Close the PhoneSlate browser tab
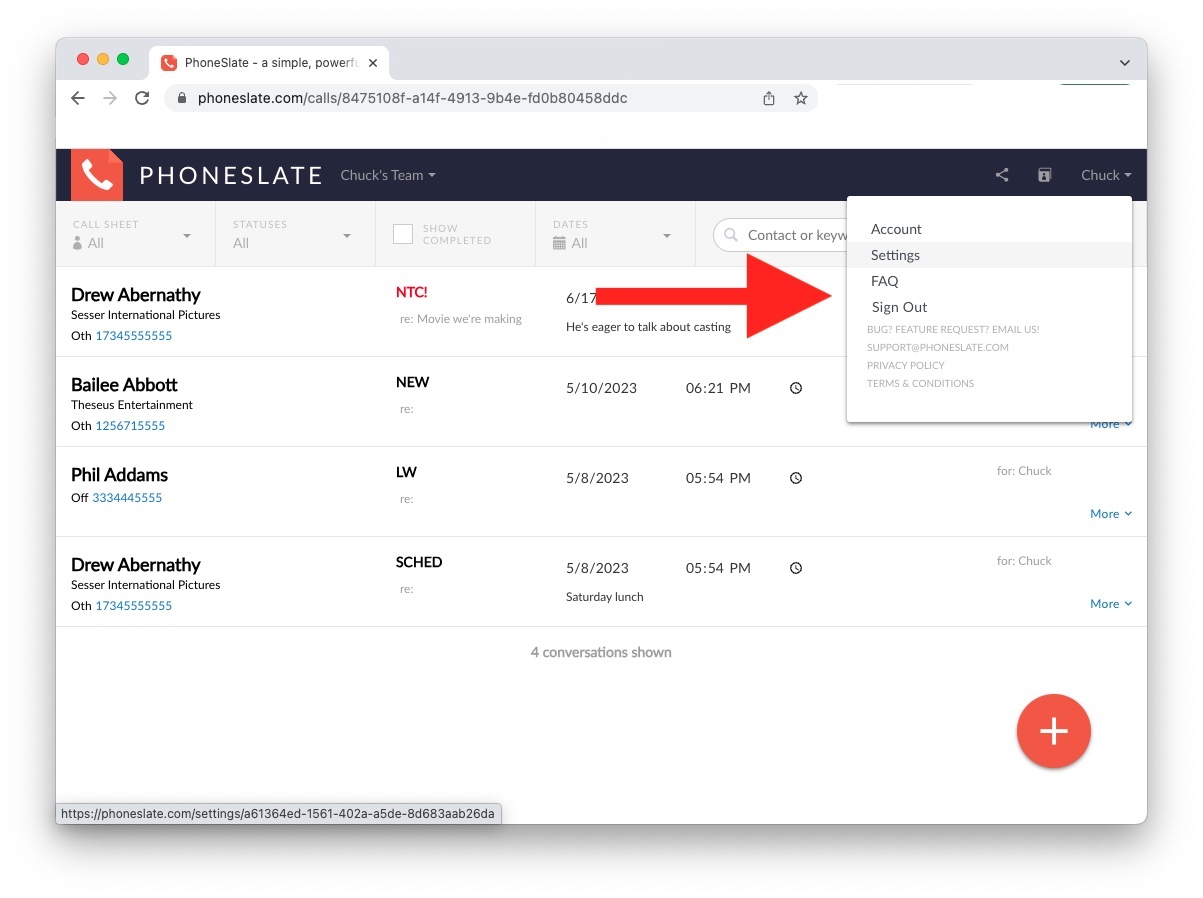This screenshot has height=898, width=1203. pos(373,63)
